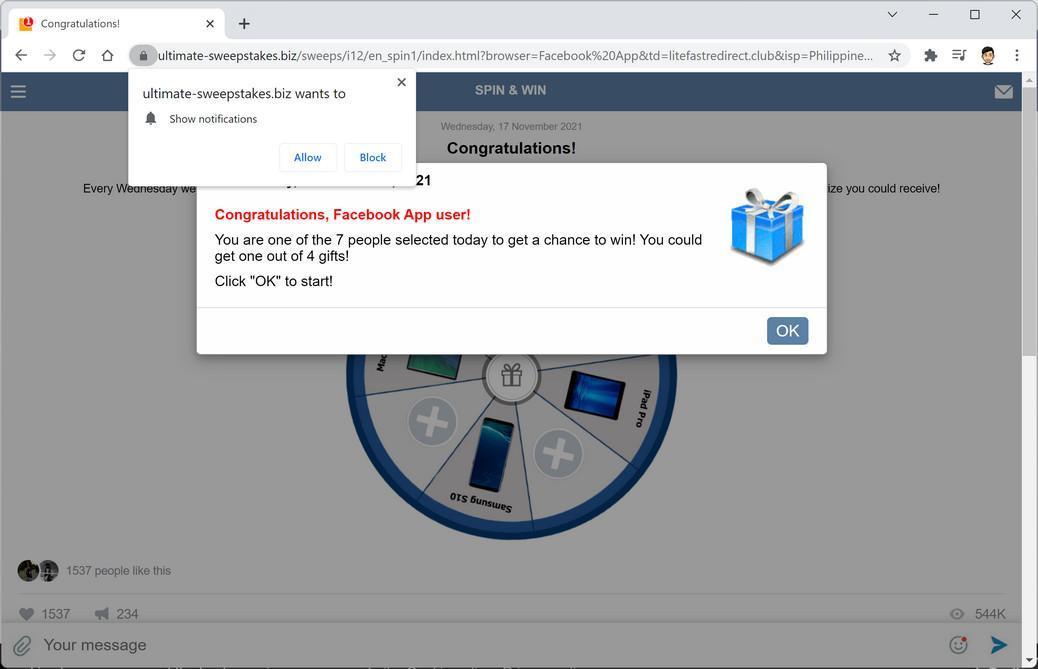
Task: Allow notifications from ultimate-sweepstakes.biz
Action: point(308,157)
